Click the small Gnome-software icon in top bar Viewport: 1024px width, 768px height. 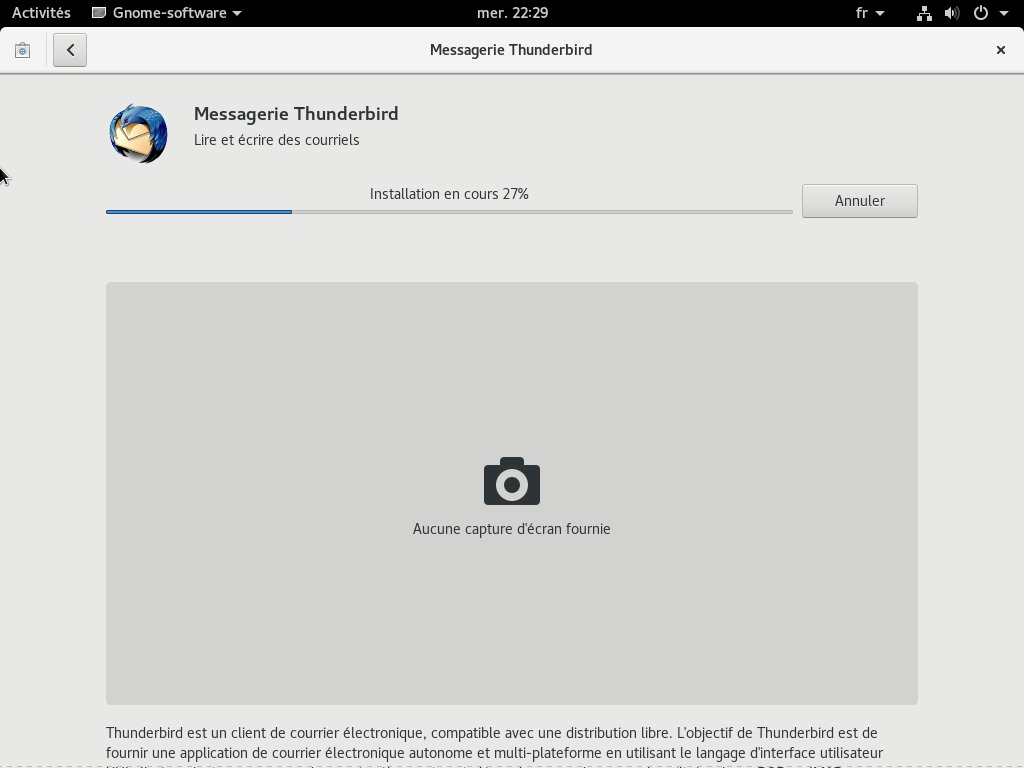99,13
